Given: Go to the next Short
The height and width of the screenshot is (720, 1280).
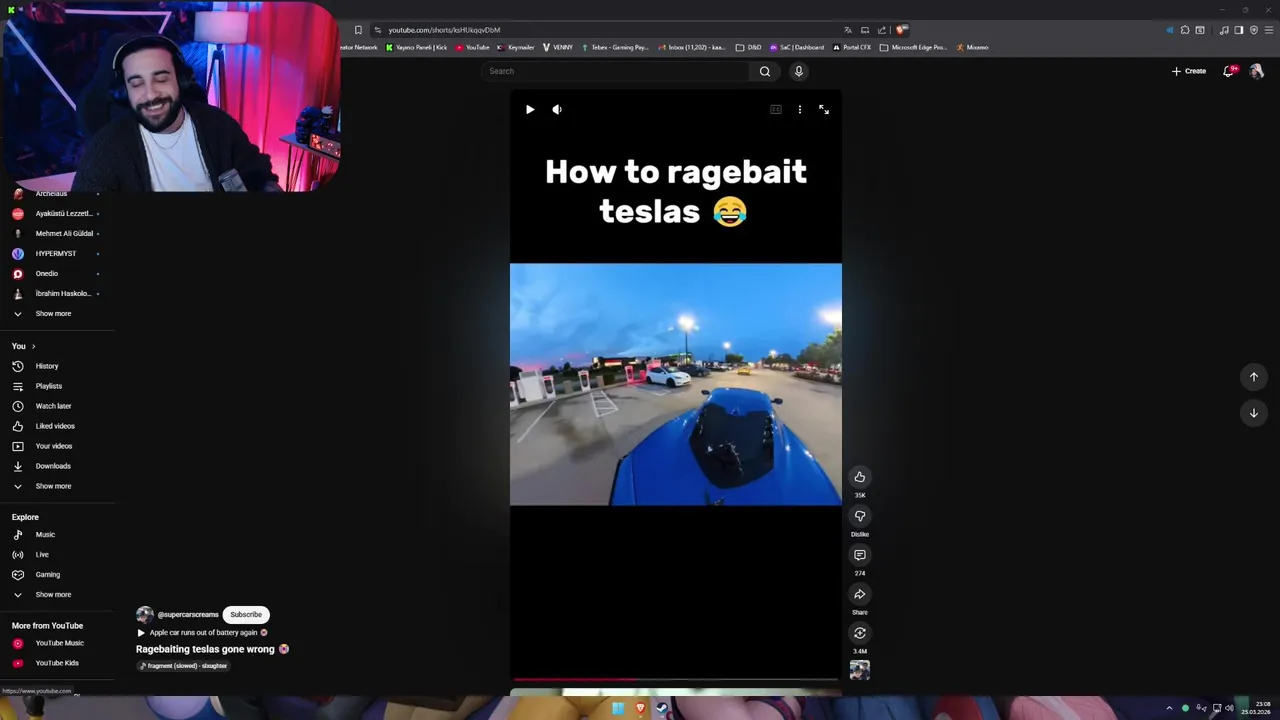Looking at the screenshot, I should (x=1254, y=413).
